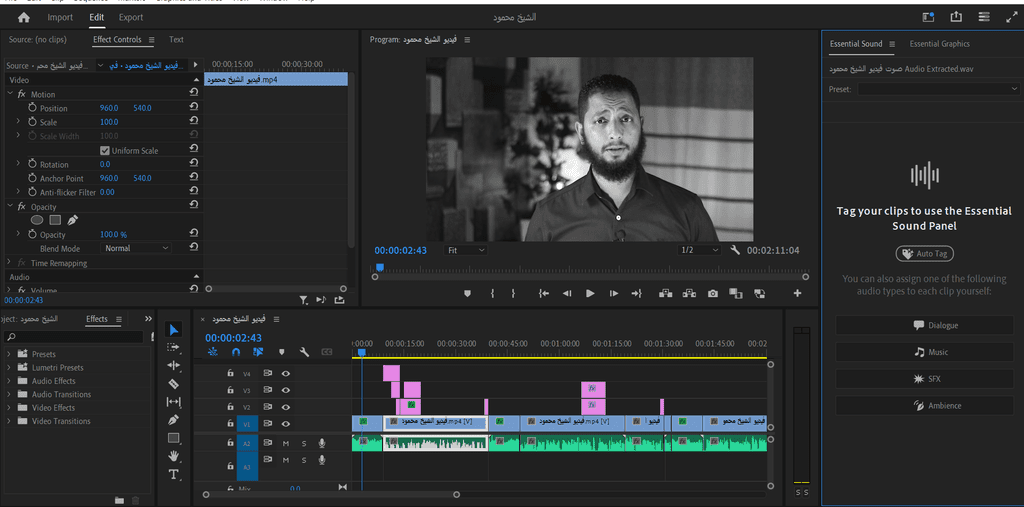Hide the V2 track output
1024x507 pixels.
click(285, 406)
